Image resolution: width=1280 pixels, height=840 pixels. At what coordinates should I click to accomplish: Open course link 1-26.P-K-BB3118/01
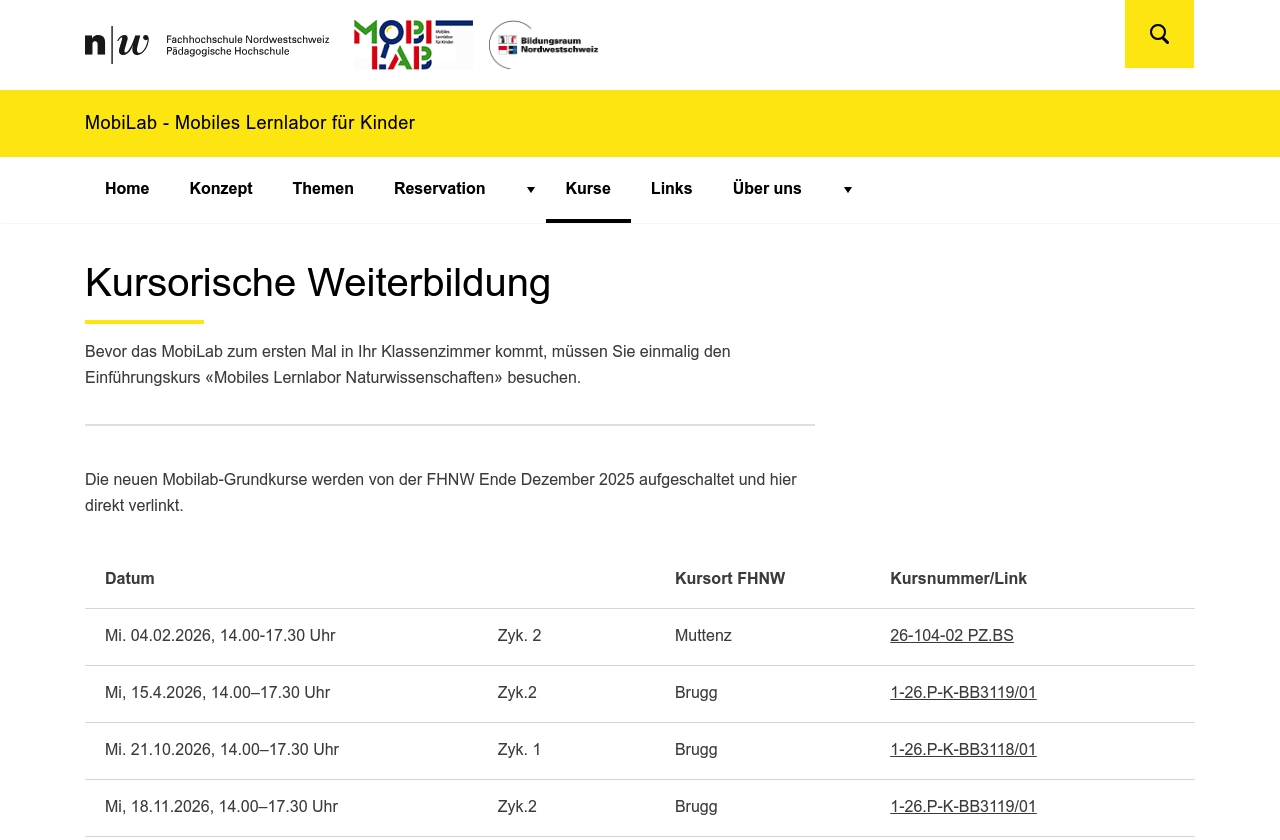tap(963, 750)
